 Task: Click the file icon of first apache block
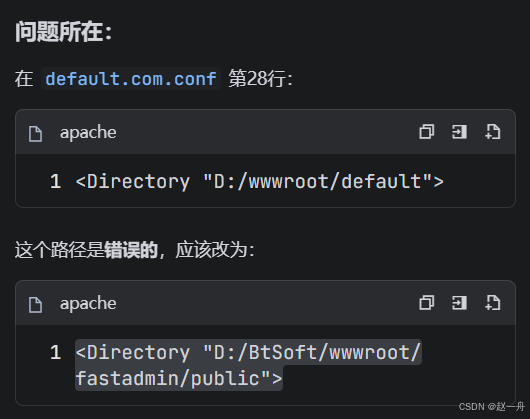click(35, 133)
